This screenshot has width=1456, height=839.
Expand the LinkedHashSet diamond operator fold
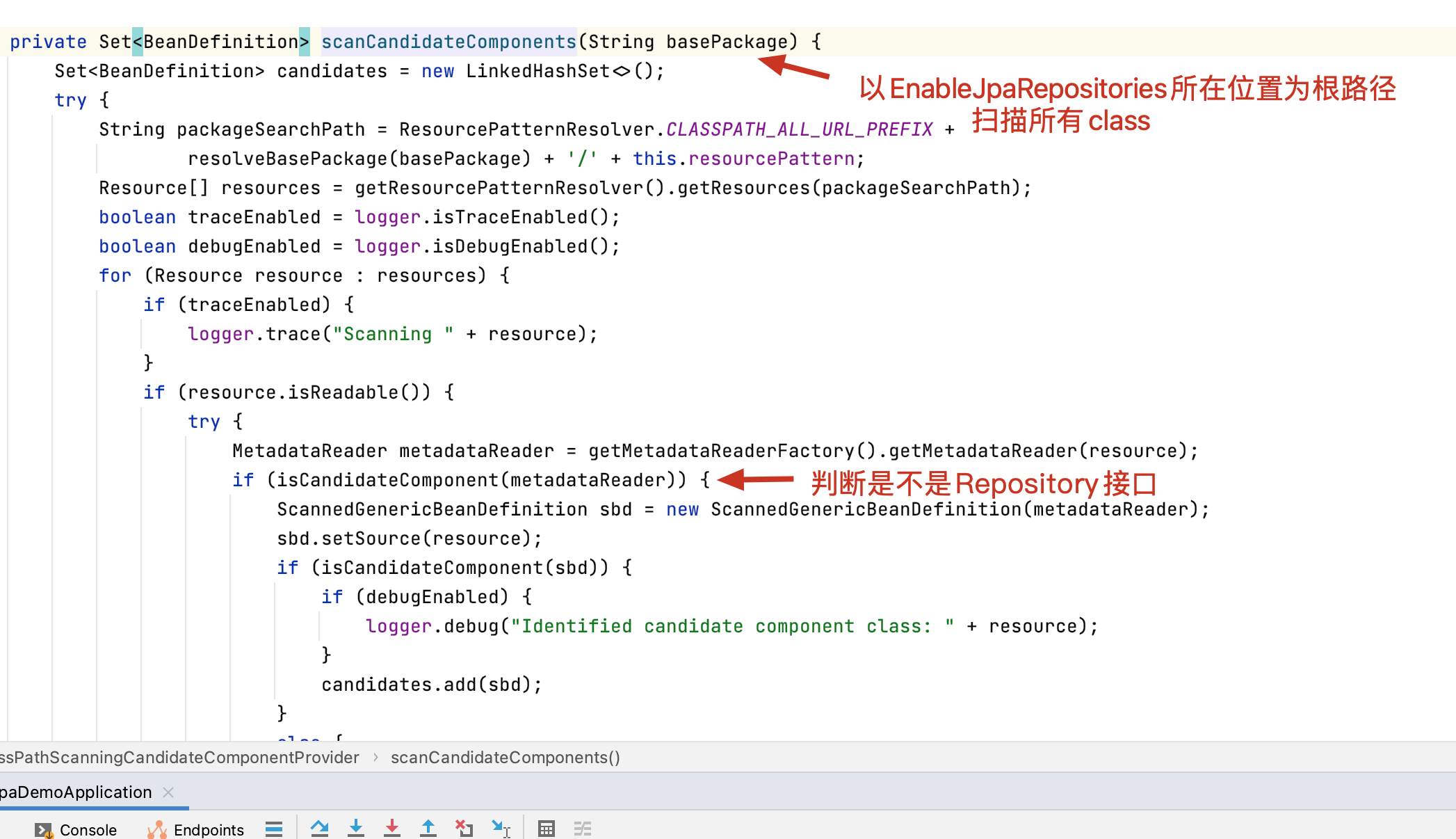pos(622,71)
